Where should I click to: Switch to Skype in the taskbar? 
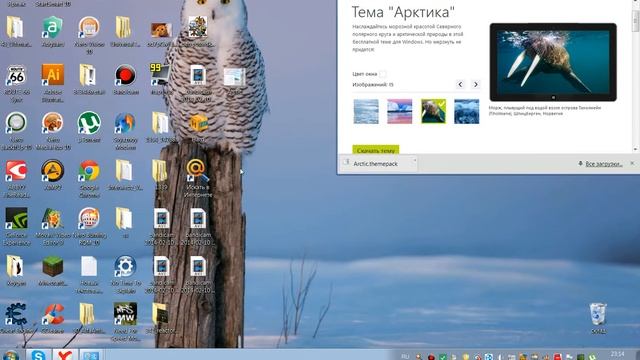[39, 355]
